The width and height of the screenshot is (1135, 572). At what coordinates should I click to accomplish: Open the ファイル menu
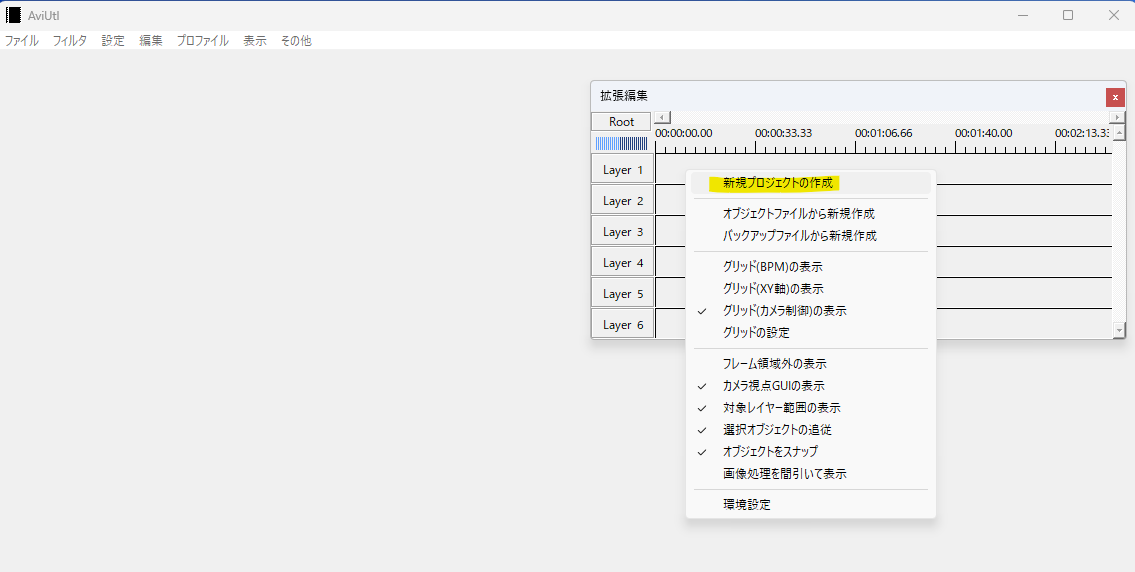22,41
